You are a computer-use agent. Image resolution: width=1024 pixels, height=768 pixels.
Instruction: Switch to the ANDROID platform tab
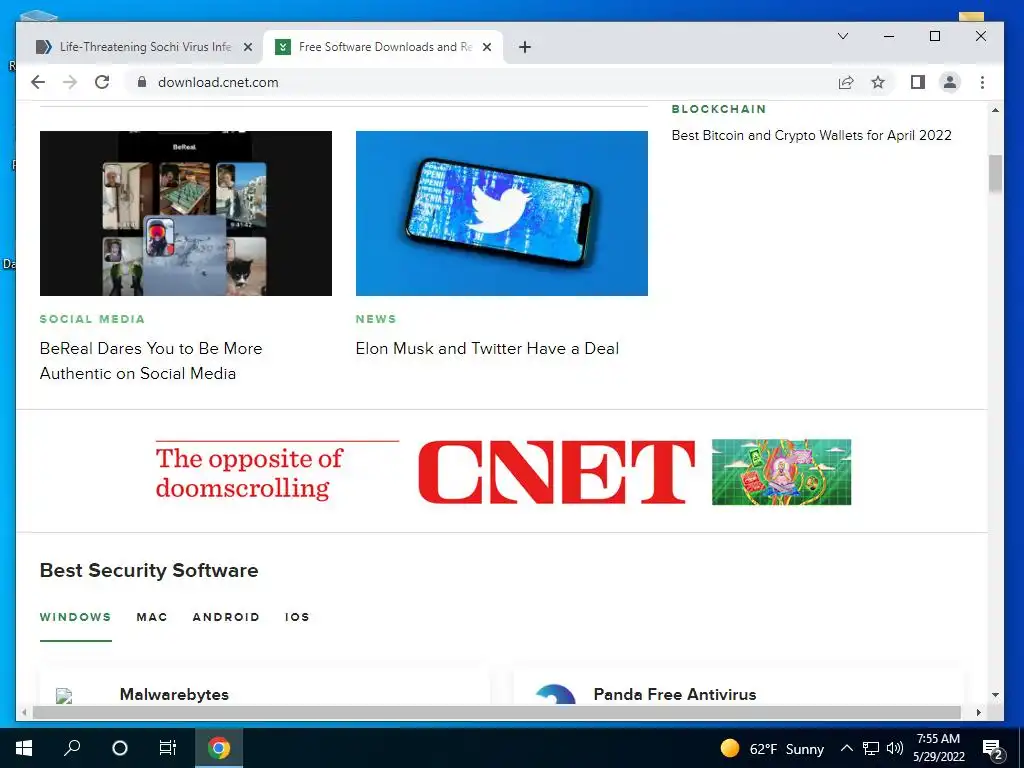point(226,617)
